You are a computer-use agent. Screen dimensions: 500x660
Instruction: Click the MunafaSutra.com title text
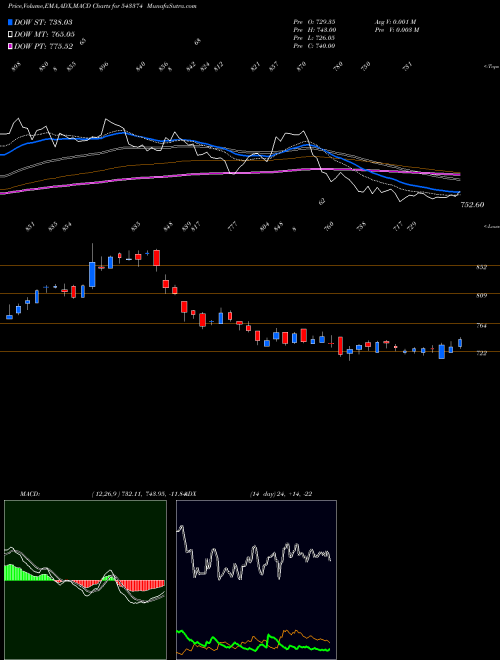pos(173,6)
